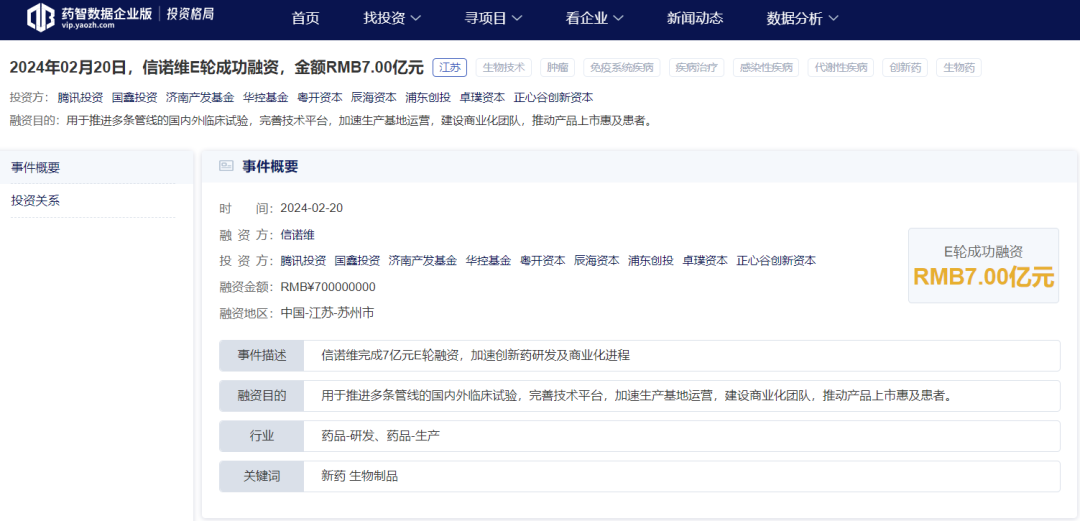This screenshot has height=521, width=1080.
Task: Click the 事件概要 section header icon
Action: [226, 166]
